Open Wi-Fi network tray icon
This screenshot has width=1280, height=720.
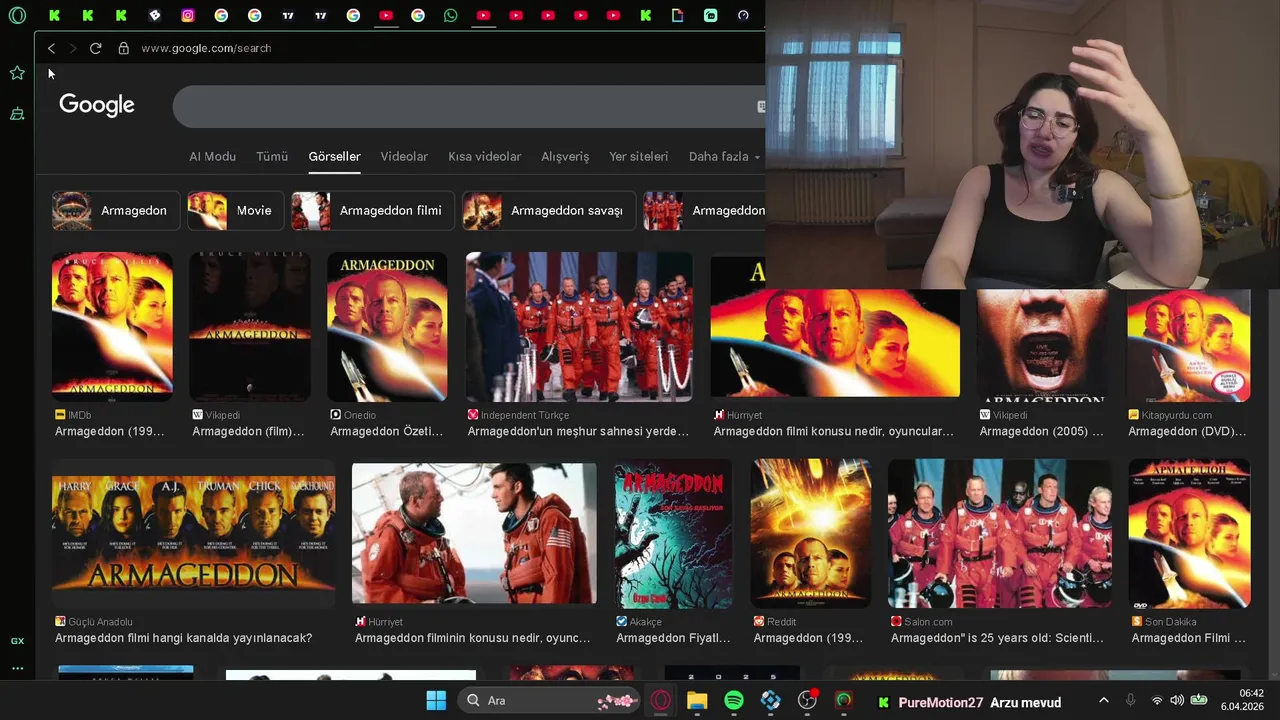[1157, 701]
